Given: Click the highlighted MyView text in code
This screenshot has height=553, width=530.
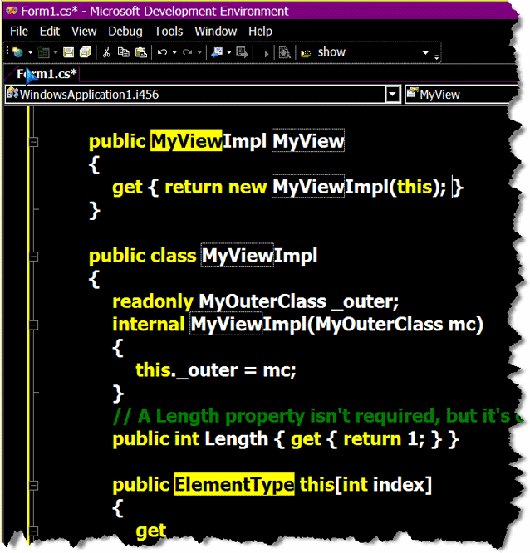Looking at the screenshot, I should tap(186, 141).
